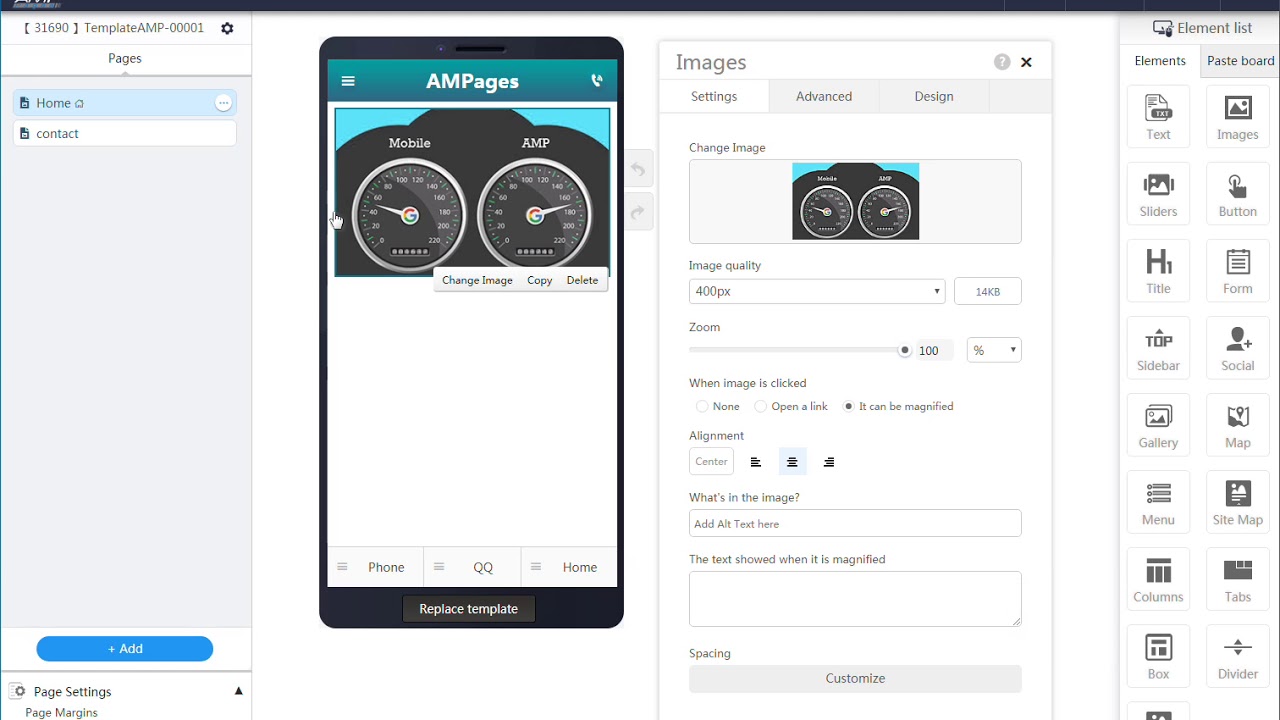This screenshot has width=1280, height=720.
Task: Align image to the left
Action: pos(756,462)
